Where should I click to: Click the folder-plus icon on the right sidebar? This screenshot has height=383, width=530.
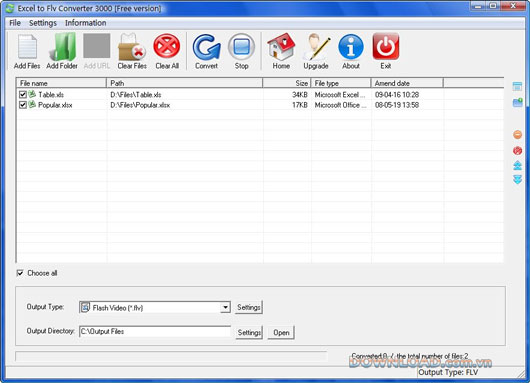(517, 102)
